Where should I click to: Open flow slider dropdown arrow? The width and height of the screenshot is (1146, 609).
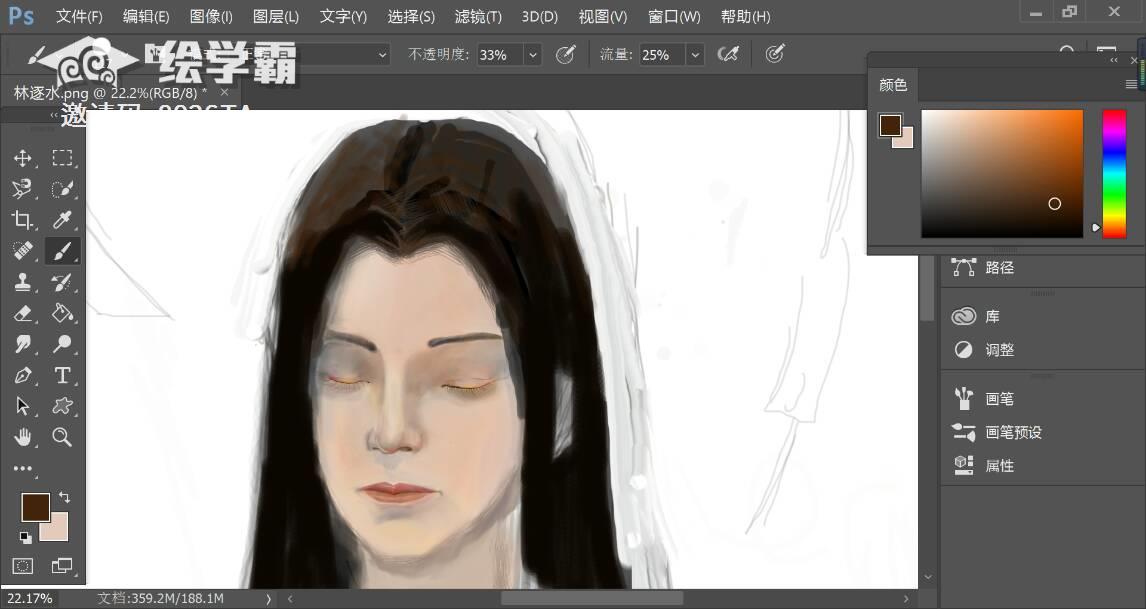click(695, 55)
